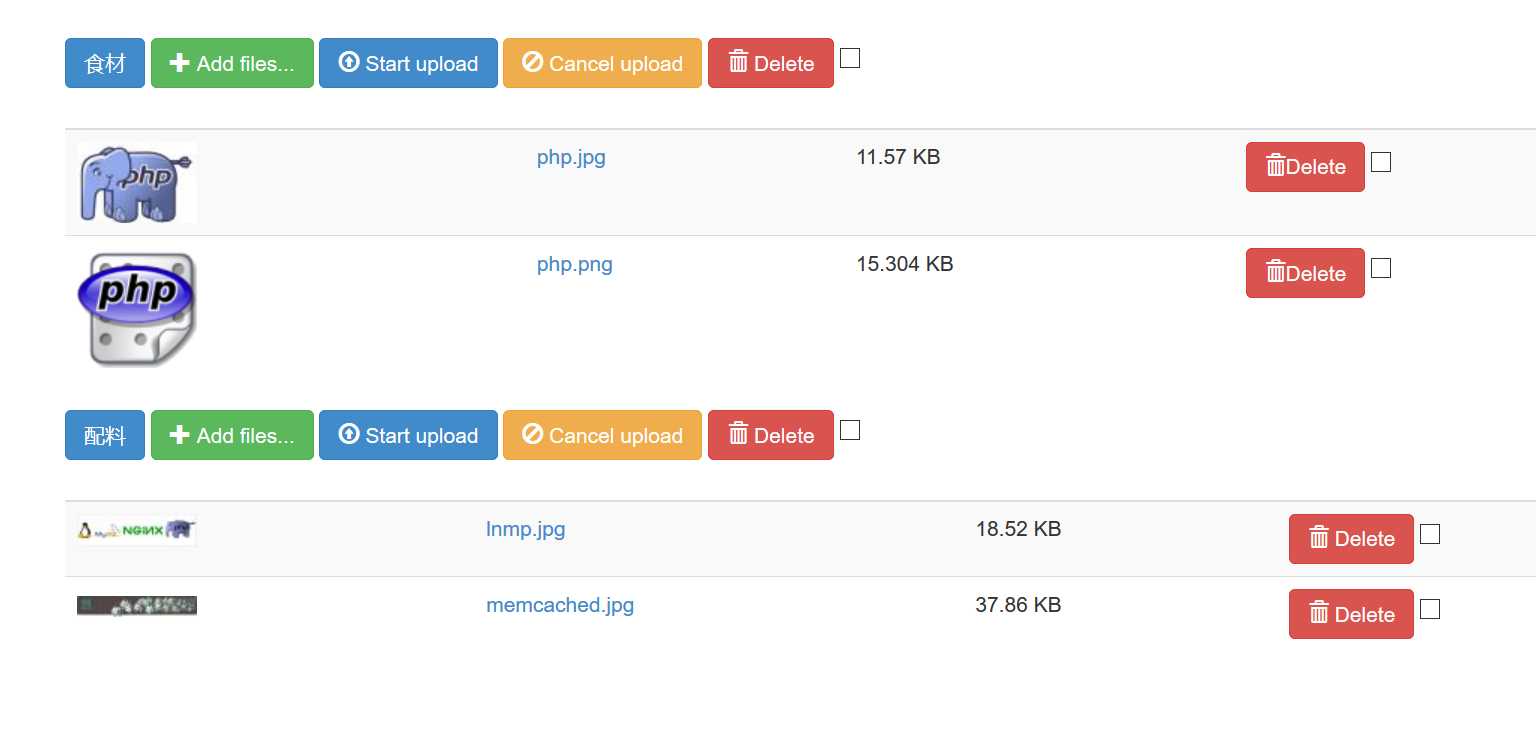Start upload in the 配料 section
This screenshot has height=730, width=1536.
pyautogui.click(x=408, y=435)
